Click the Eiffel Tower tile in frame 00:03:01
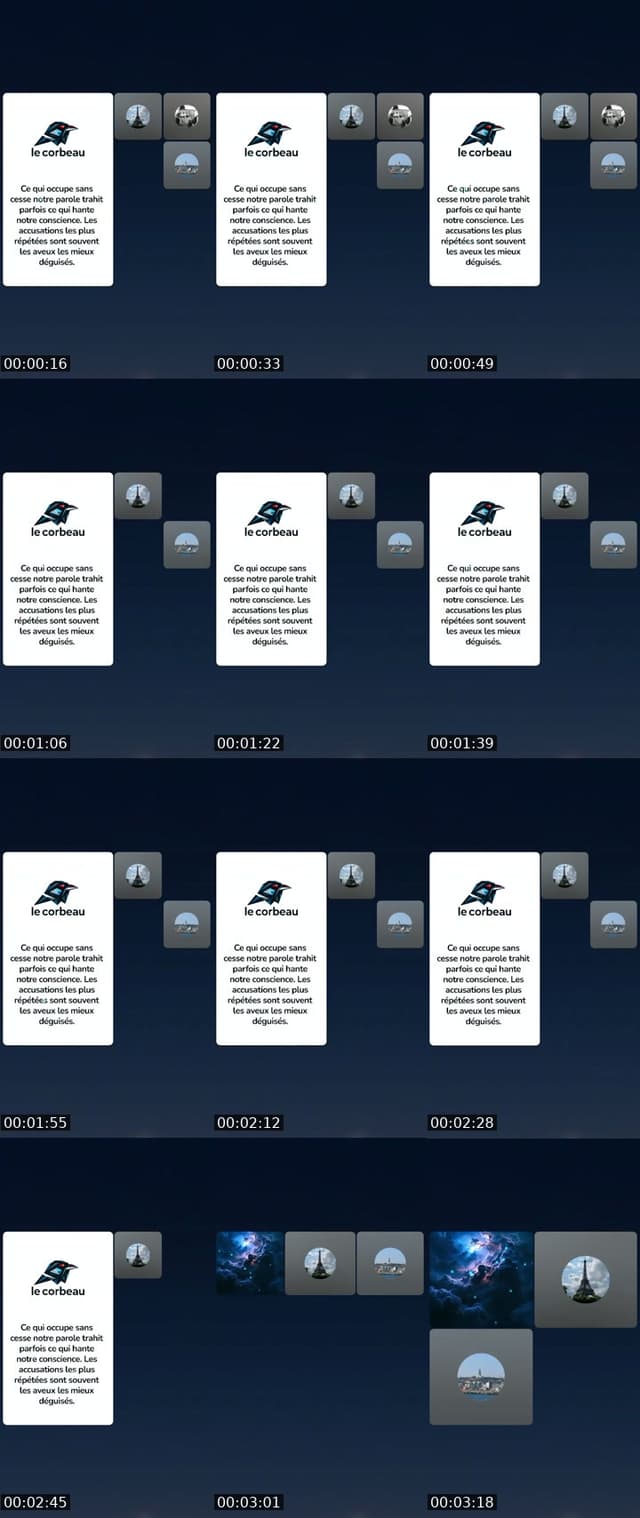640x1518 pixels. click(x=320, y=1263)
